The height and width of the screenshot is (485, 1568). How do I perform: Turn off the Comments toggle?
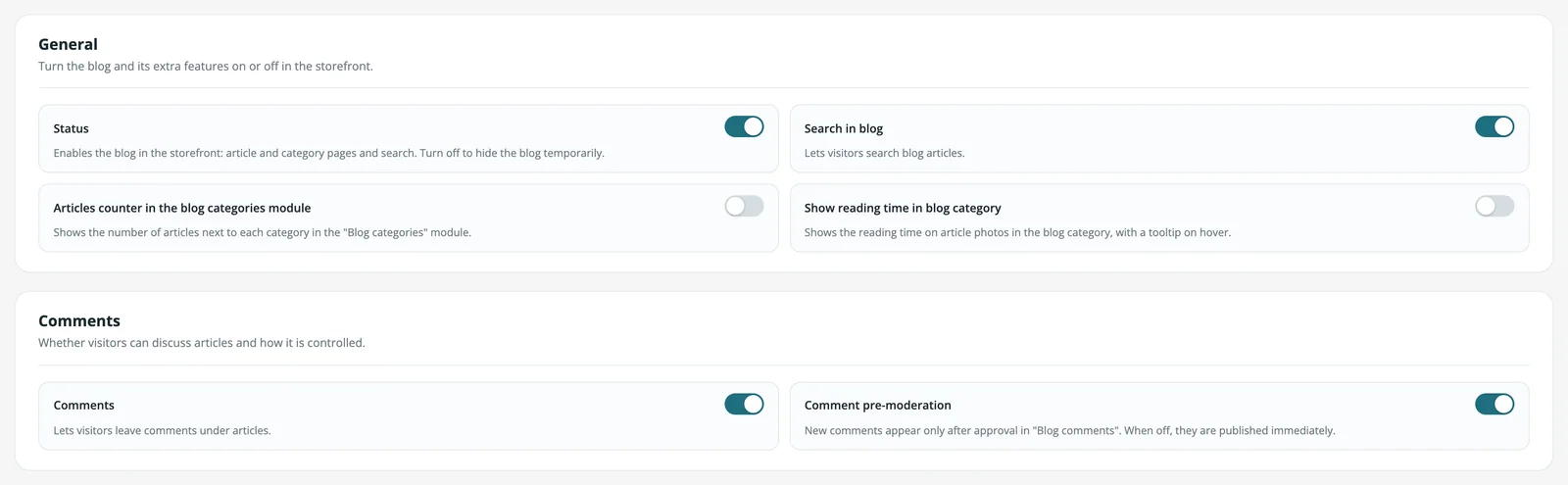coord(744,404)
